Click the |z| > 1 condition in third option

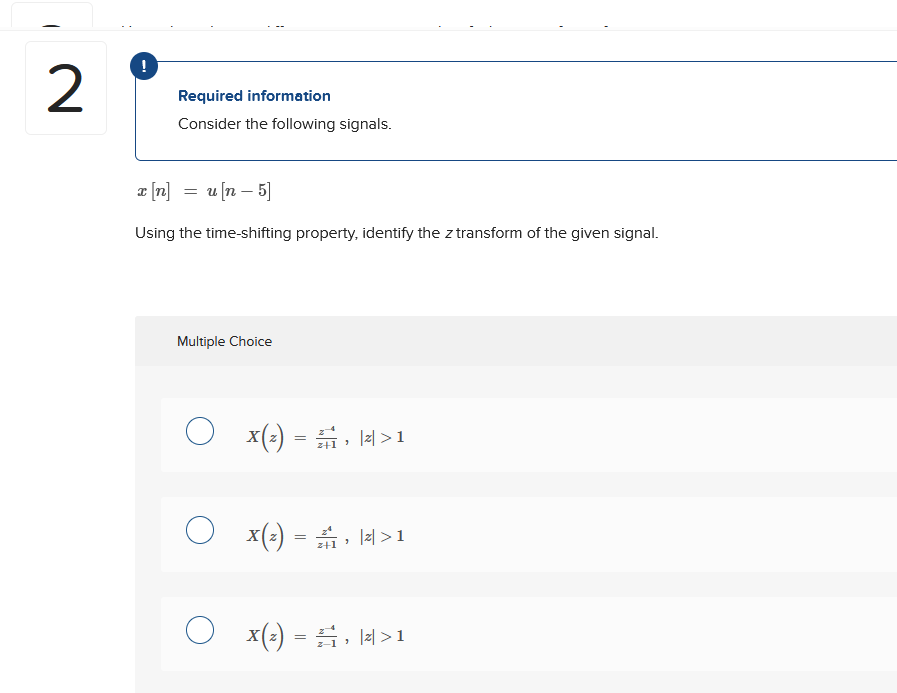pyautogui.click(x=382, y=636)
